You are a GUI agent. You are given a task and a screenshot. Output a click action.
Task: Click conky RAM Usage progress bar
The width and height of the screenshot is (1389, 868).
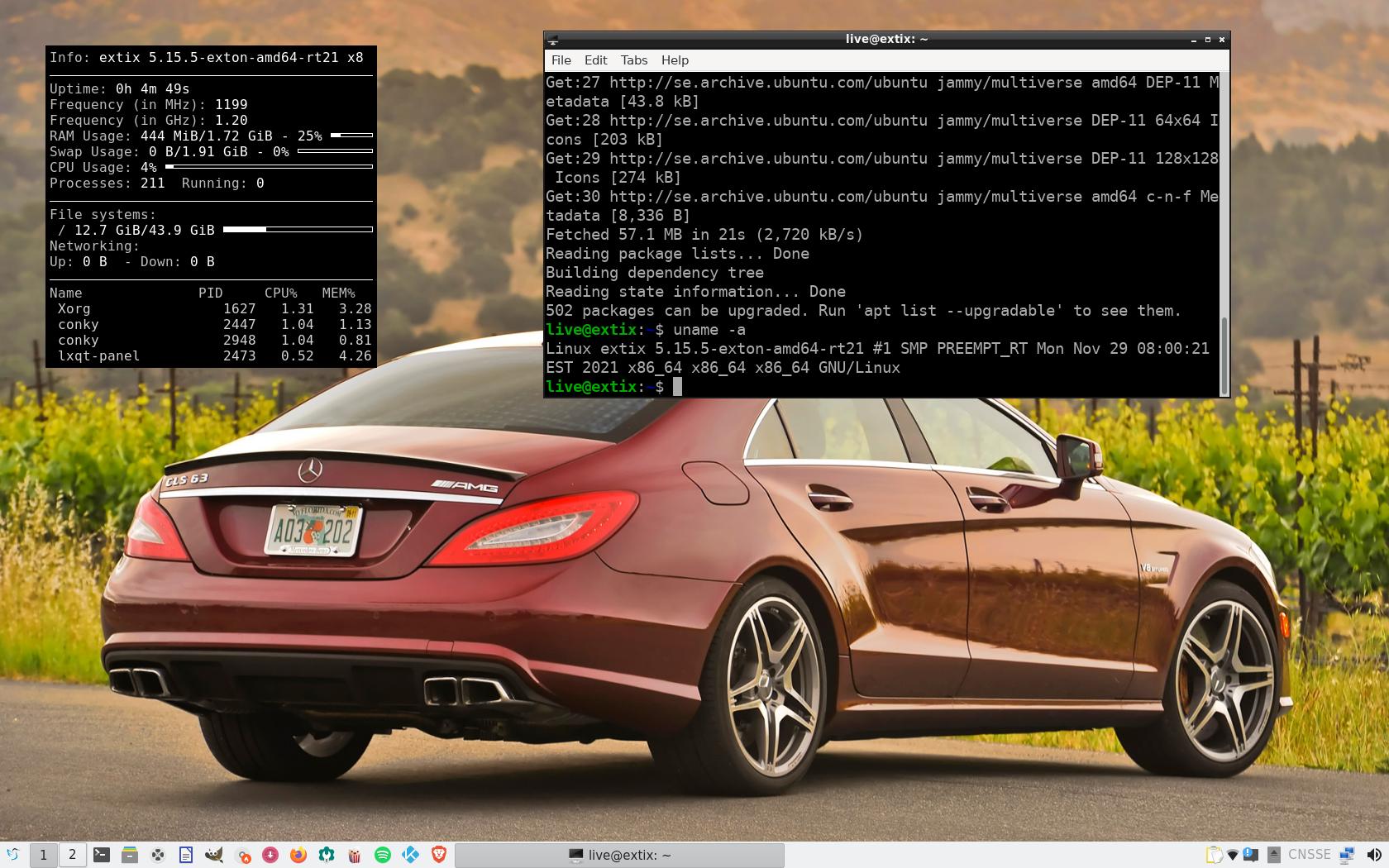[x=351, y=135]
